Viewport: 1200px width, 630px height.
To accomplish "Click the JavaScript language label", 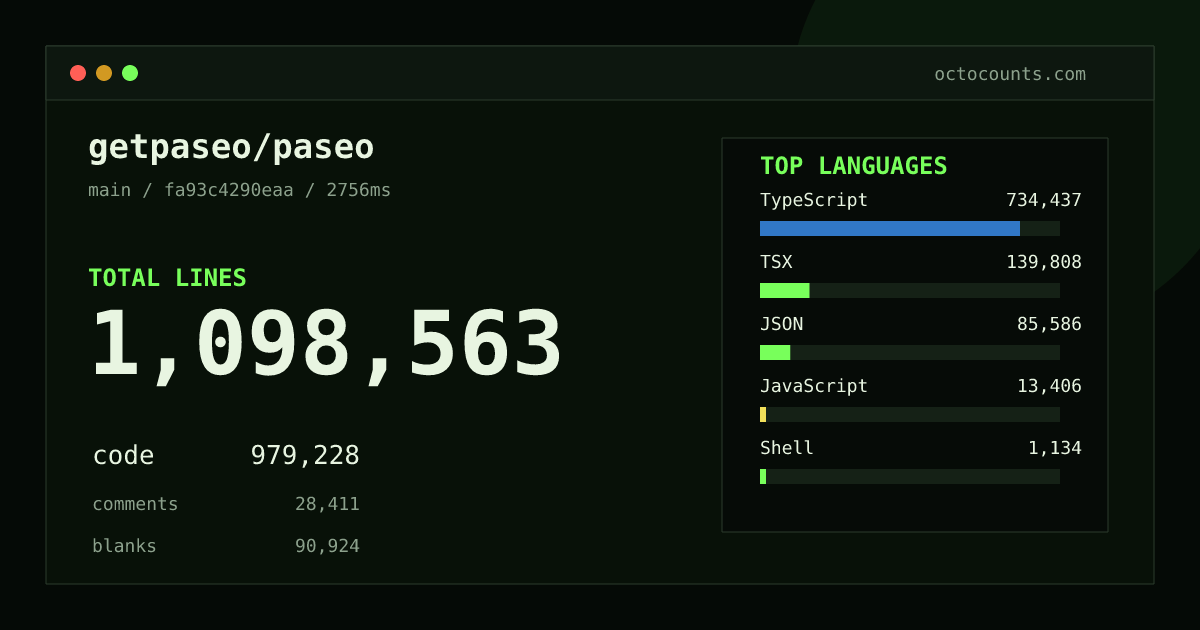I will (x=814, y=386).
